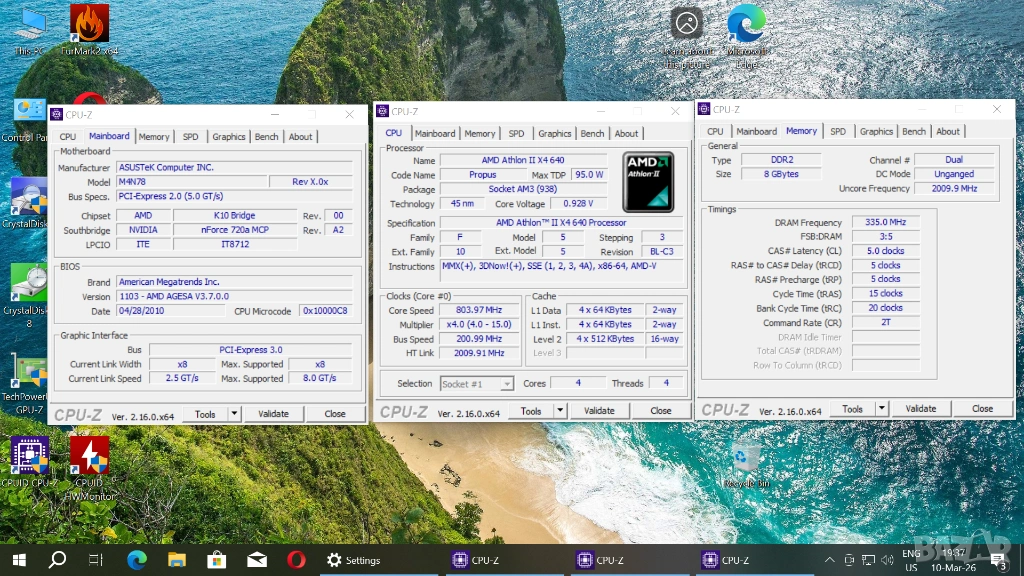The image size is (1024, 576).
Task: Switch to the SPD tab in Mainboard window
Action: pyautogui.click(x=190, y=137)
